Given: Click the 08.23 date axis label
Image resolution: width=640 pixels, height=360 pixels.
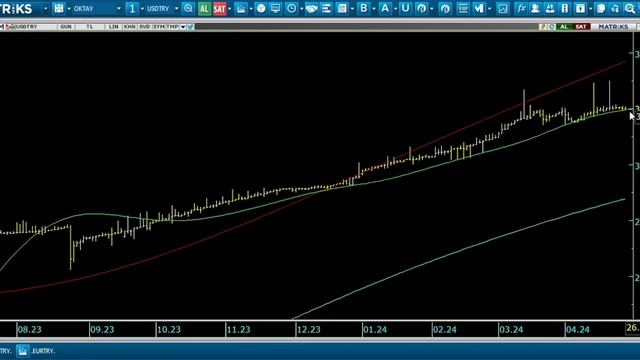Looking at the screenshot, I should 29,329.
